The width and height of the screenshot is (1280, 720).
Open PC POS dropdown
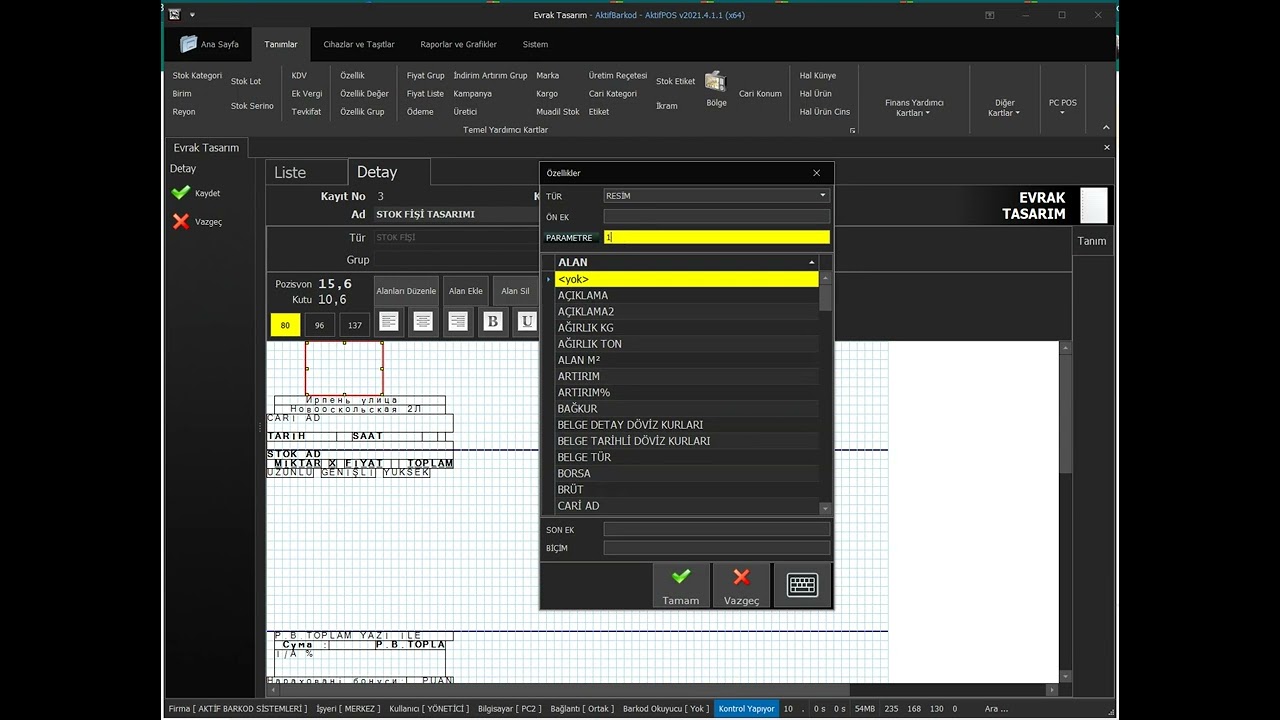click(1062, 107)
